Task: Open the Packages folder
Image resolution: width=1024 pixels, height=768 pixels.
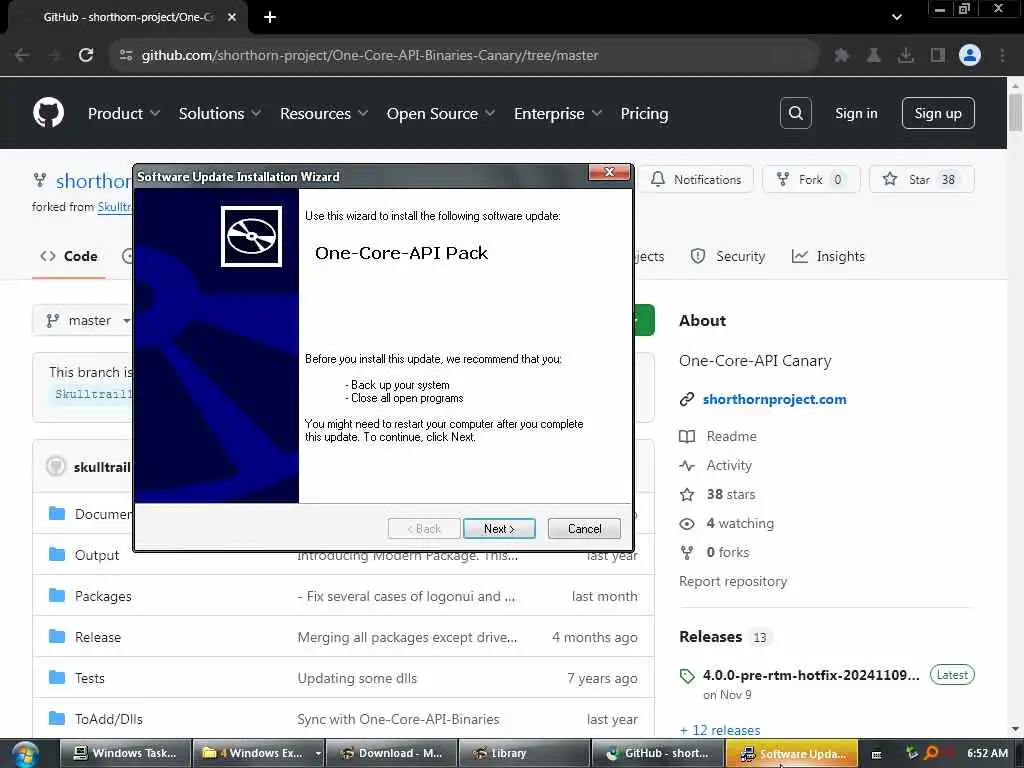Action: [103, 596]
